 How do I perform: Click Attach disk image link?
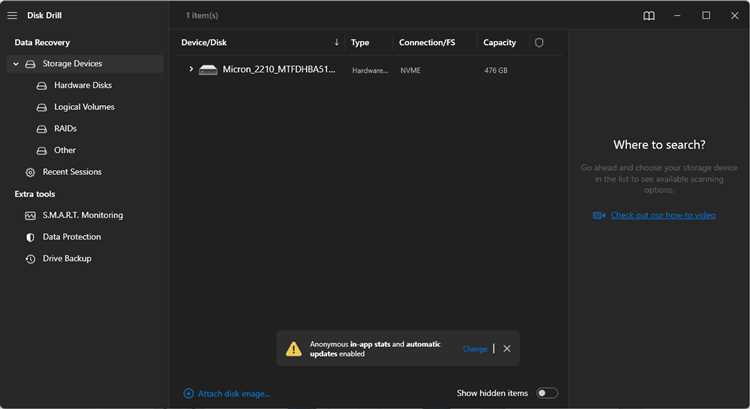[234, 394]
